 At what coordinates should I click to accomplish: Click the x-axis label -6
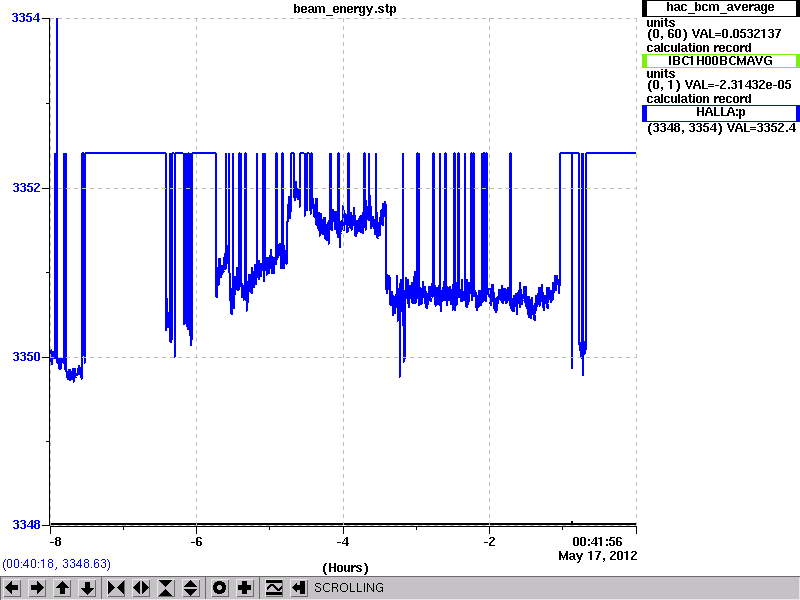click(196, 542)
